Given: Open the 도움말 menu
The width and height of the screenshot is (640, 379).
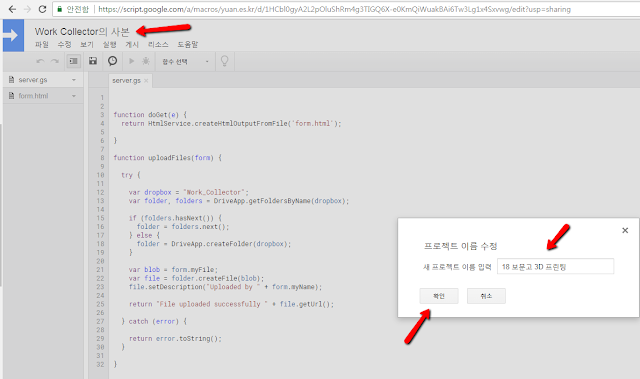Looking at the screenshot, I should coord(187,44).
